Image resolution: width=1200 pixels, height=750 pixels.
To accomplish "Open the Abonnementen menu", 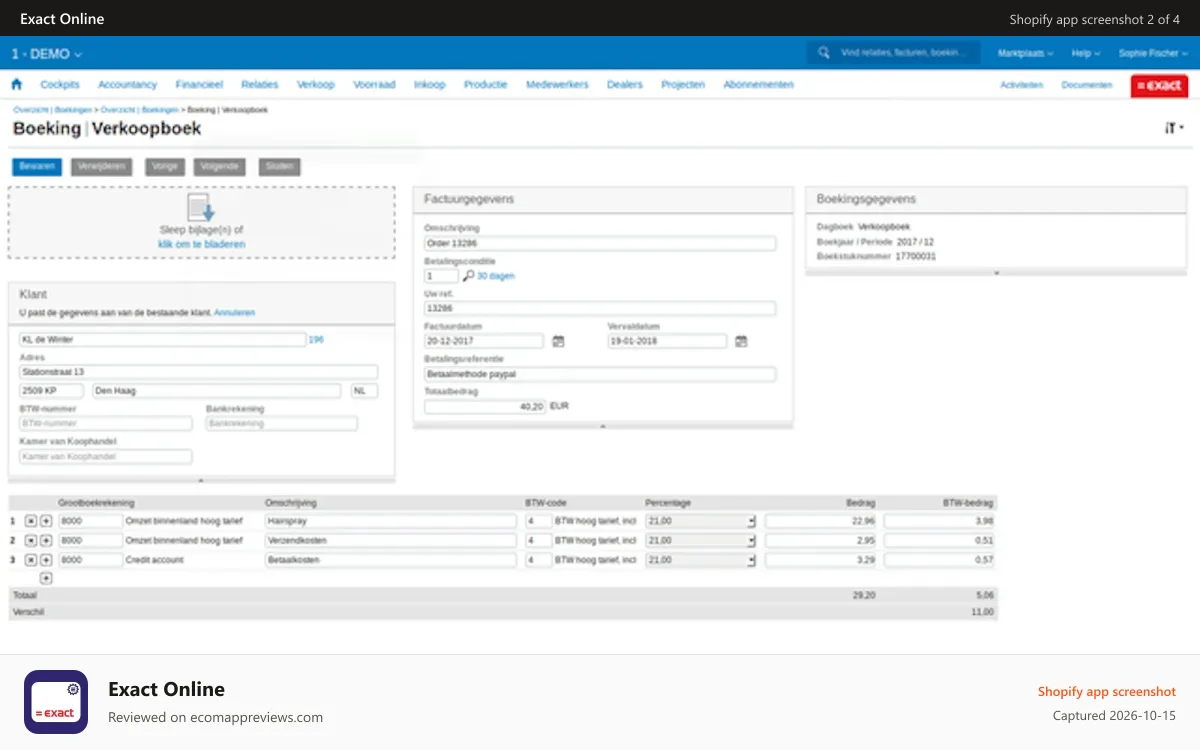I will pyautogui.click(x=758, y=85).
